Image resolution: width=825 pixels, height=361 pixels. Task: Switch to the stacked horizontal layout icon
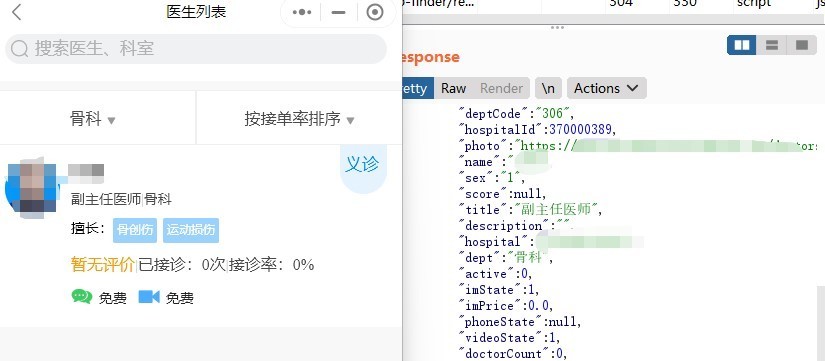772,45
